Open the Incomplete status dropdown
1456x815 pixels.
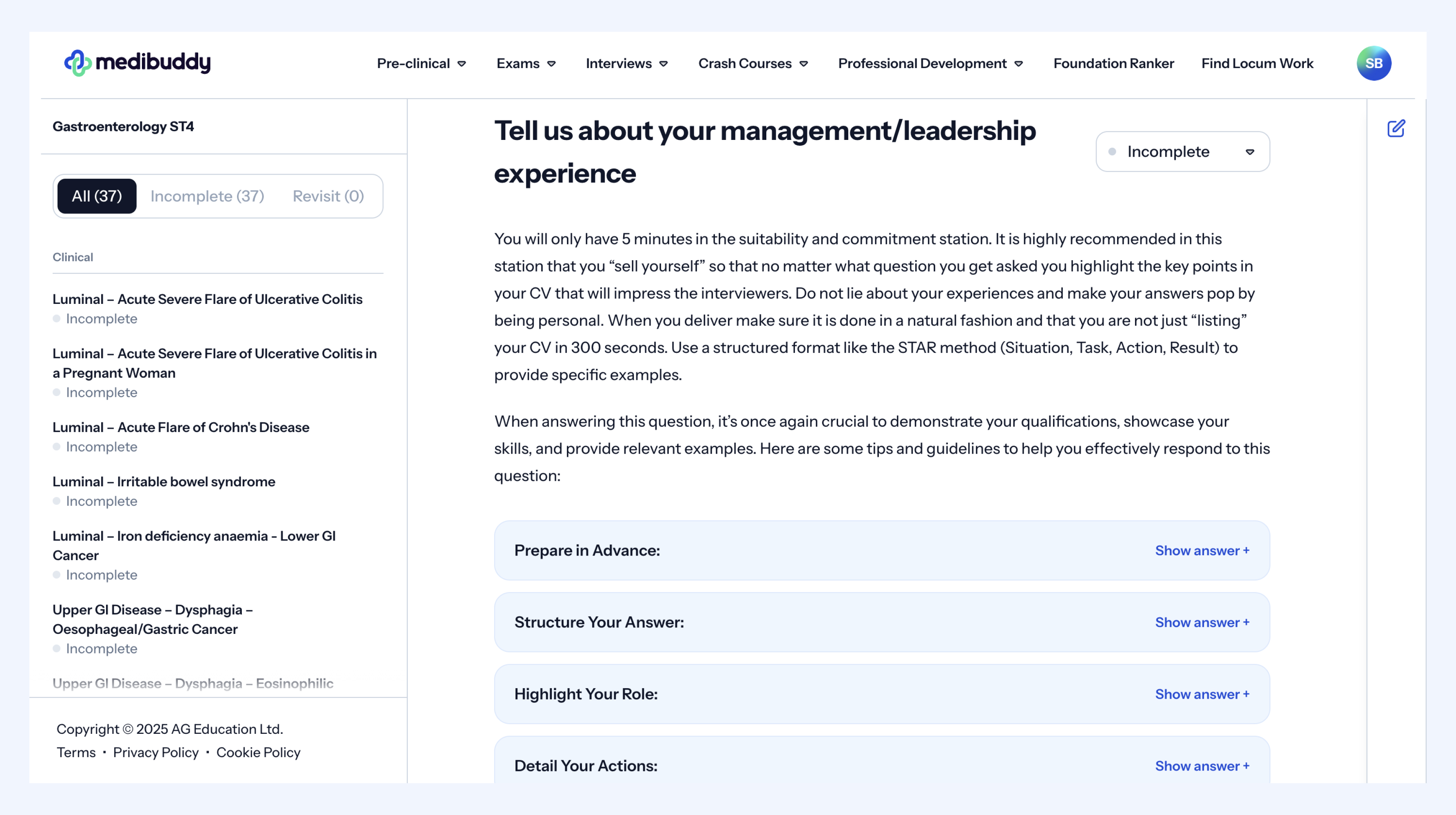click(1182, 151)
